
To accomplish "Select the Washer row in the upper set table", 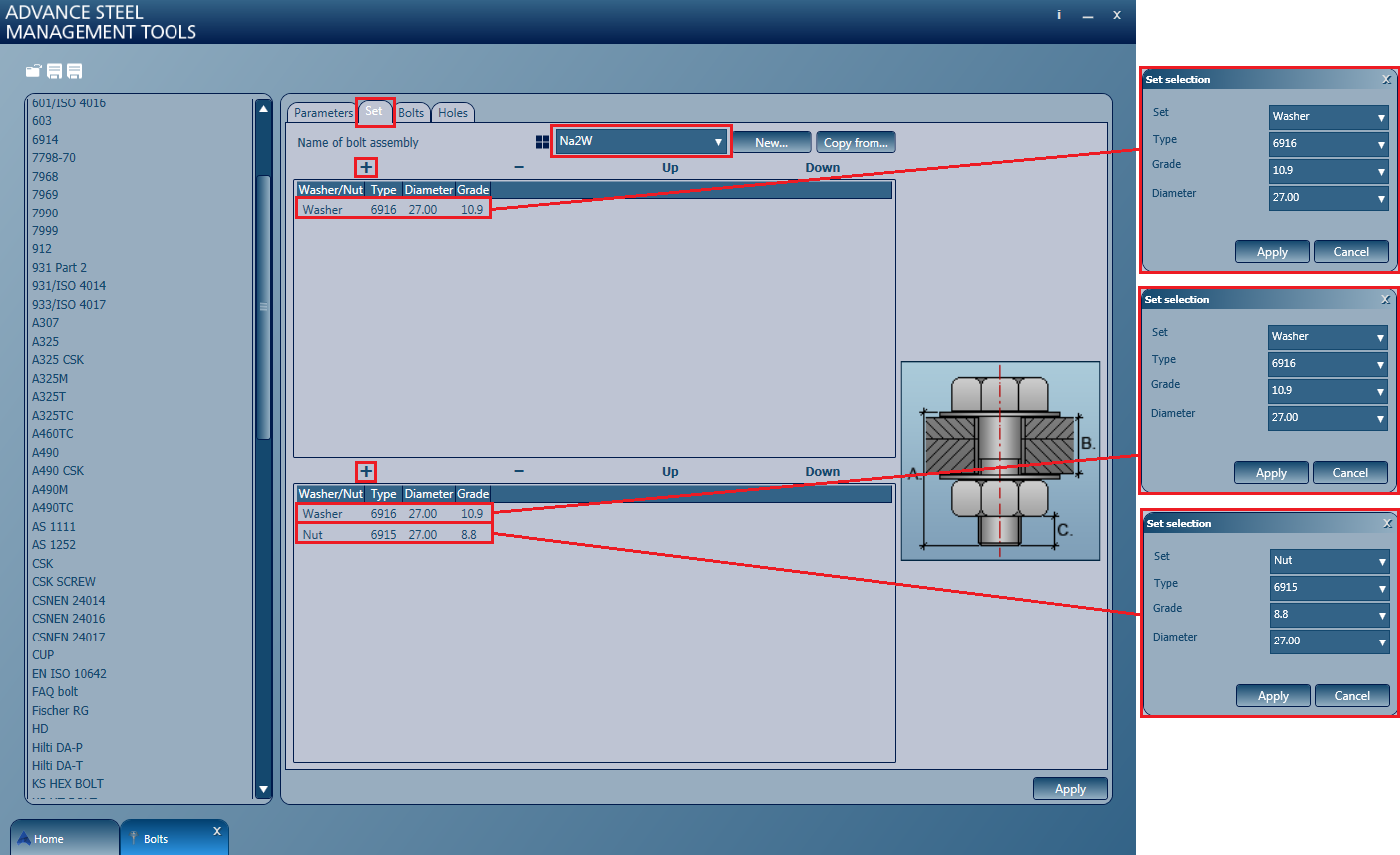I will click(x=393, y=210).
